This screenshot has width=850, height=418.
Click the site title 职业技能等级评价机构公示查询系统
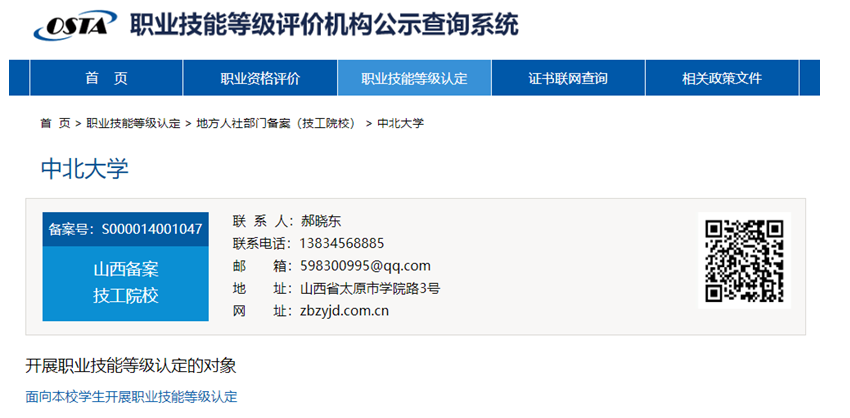tap(325, 25)
